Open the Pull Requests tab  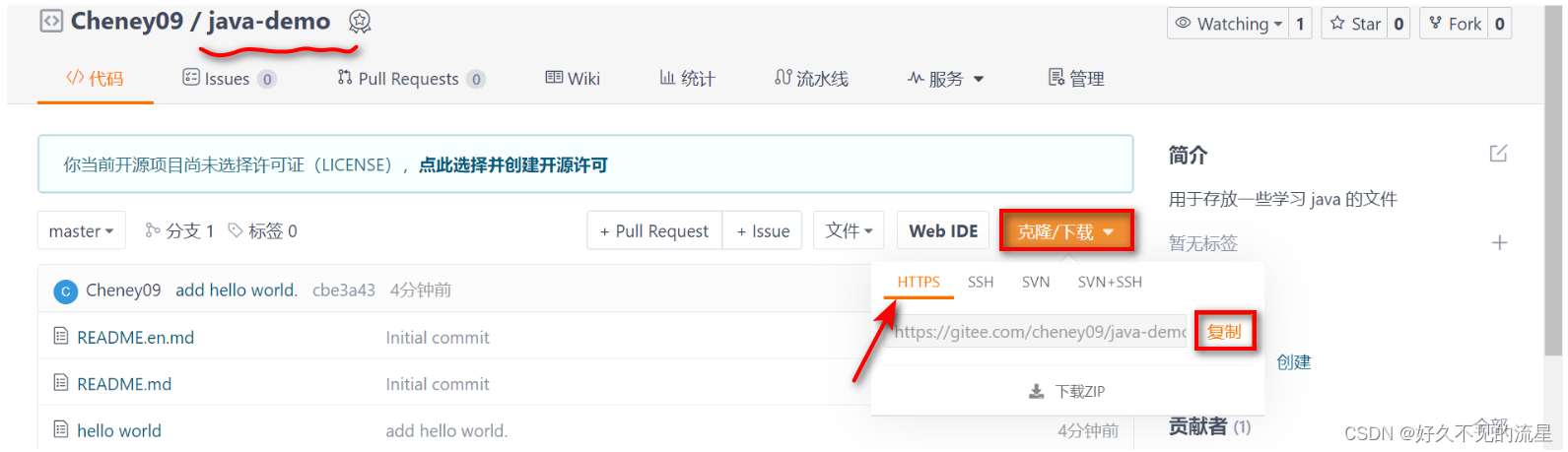411,79
